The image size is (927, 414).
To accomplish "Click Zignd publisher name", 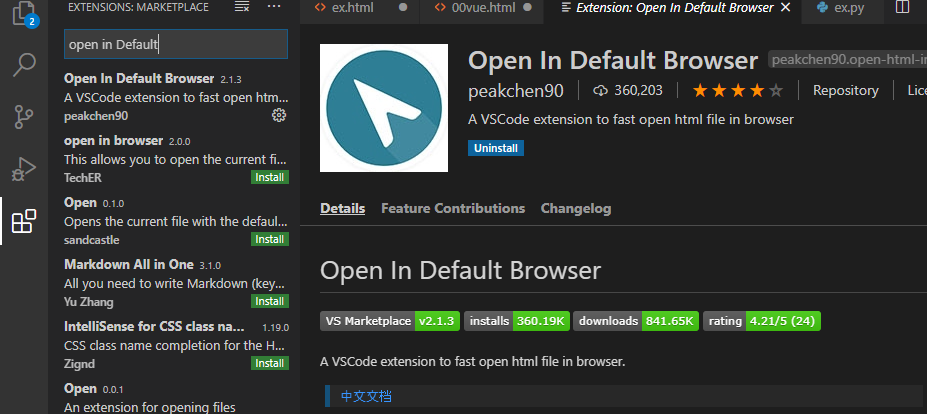I will [x=79, y=364].
